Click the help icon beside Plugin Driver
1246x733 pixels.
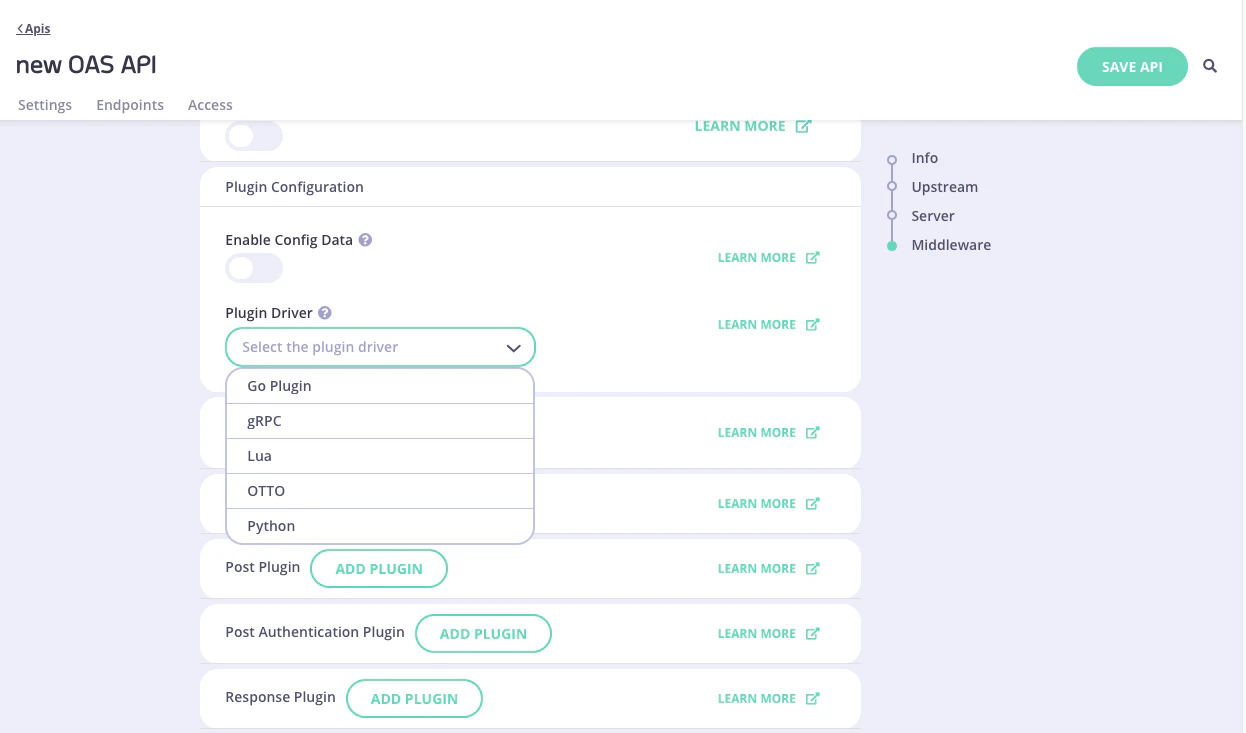pos(324,312)
